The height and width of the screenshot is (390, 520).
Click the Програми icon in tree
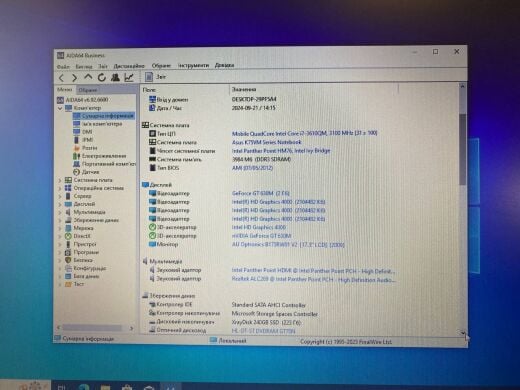point(68,252)
